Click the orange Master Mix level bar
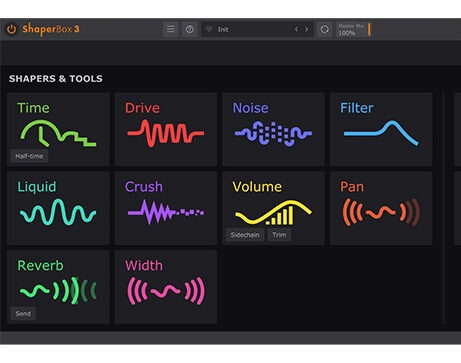 [x=369, y=29]
